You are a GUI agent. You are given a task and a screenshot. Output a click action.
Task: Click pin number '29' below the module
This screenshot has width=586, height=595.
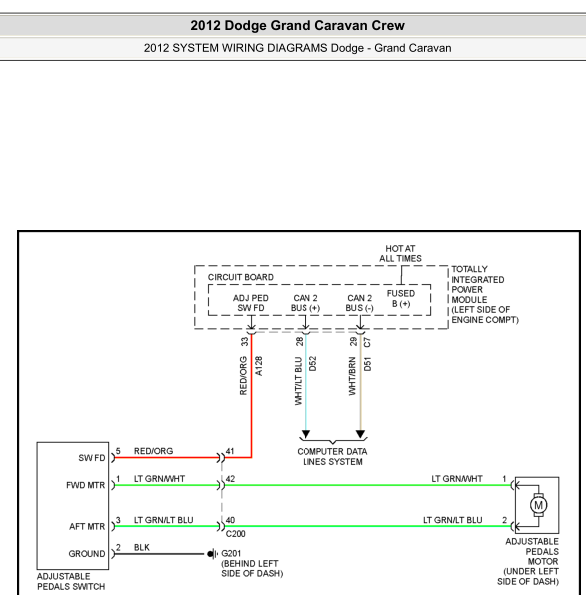coord(354,342)
